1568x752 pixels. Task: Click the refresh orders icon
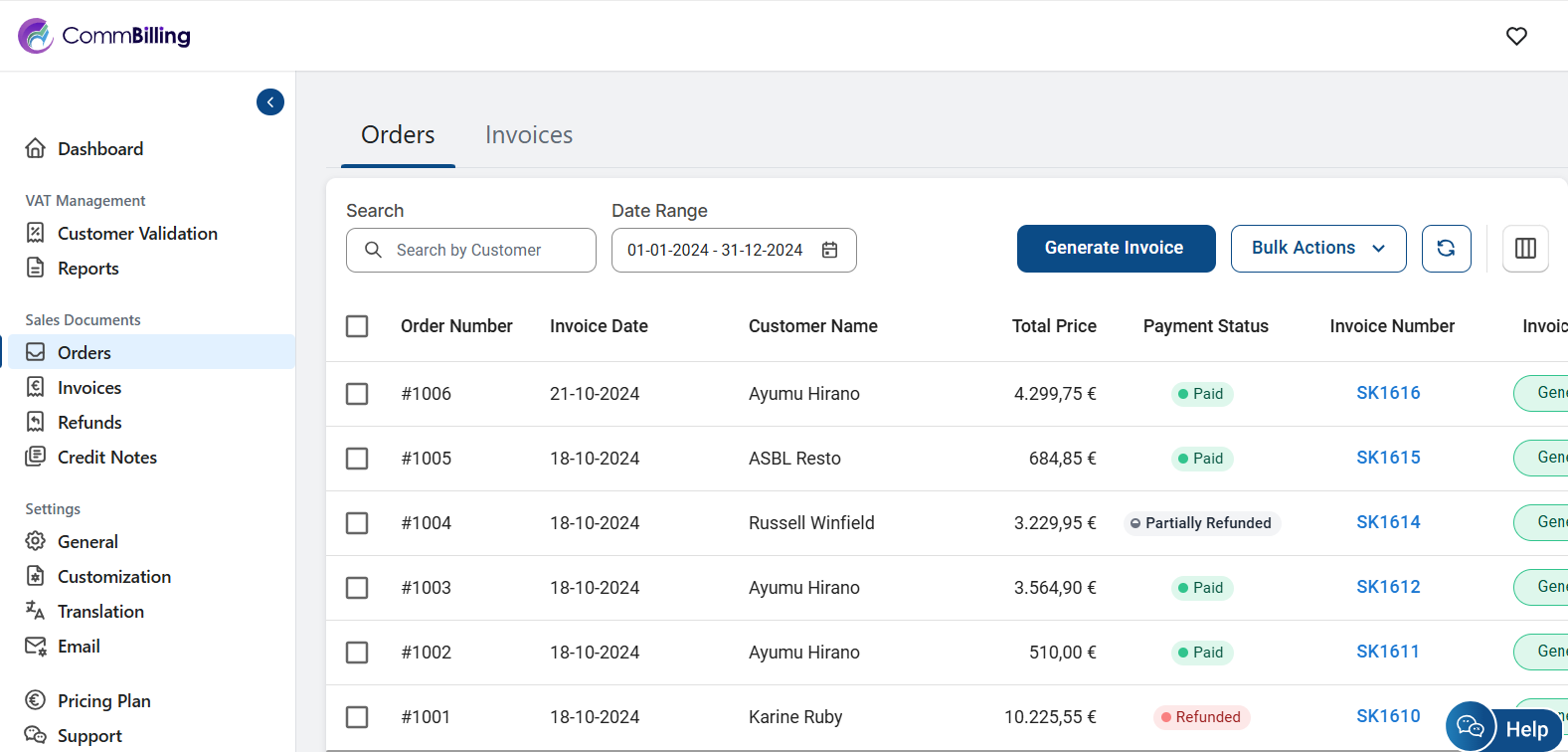coord(1446,249)
